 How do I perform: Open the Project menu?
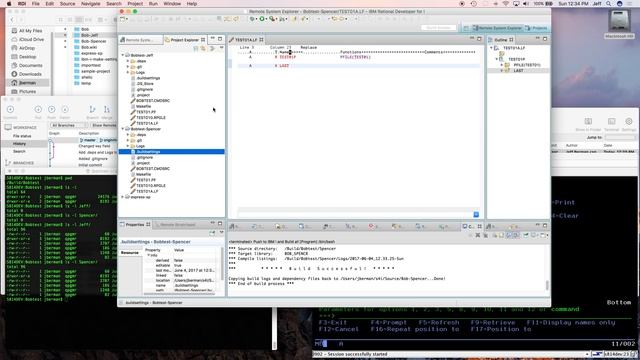pos(135,4)
